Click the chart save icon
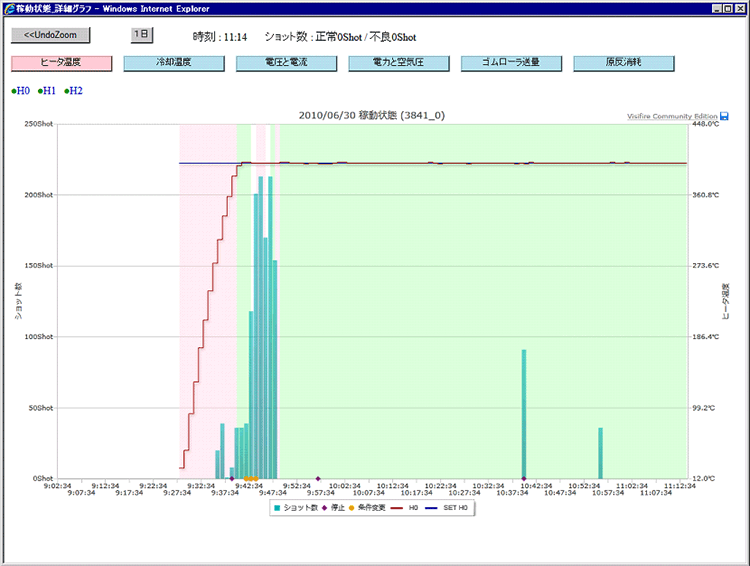The width and height of the screenshot is (750, 566). 724,117
